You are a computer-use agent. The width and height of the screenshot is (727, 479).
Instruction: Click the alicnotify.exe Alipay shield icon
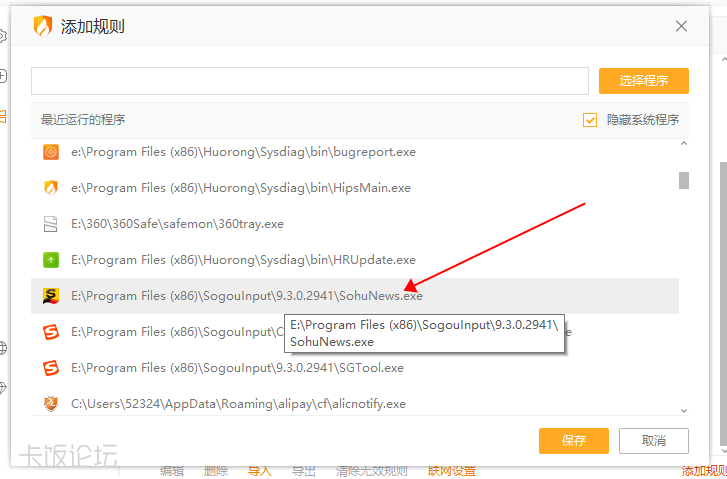[51, 404]
